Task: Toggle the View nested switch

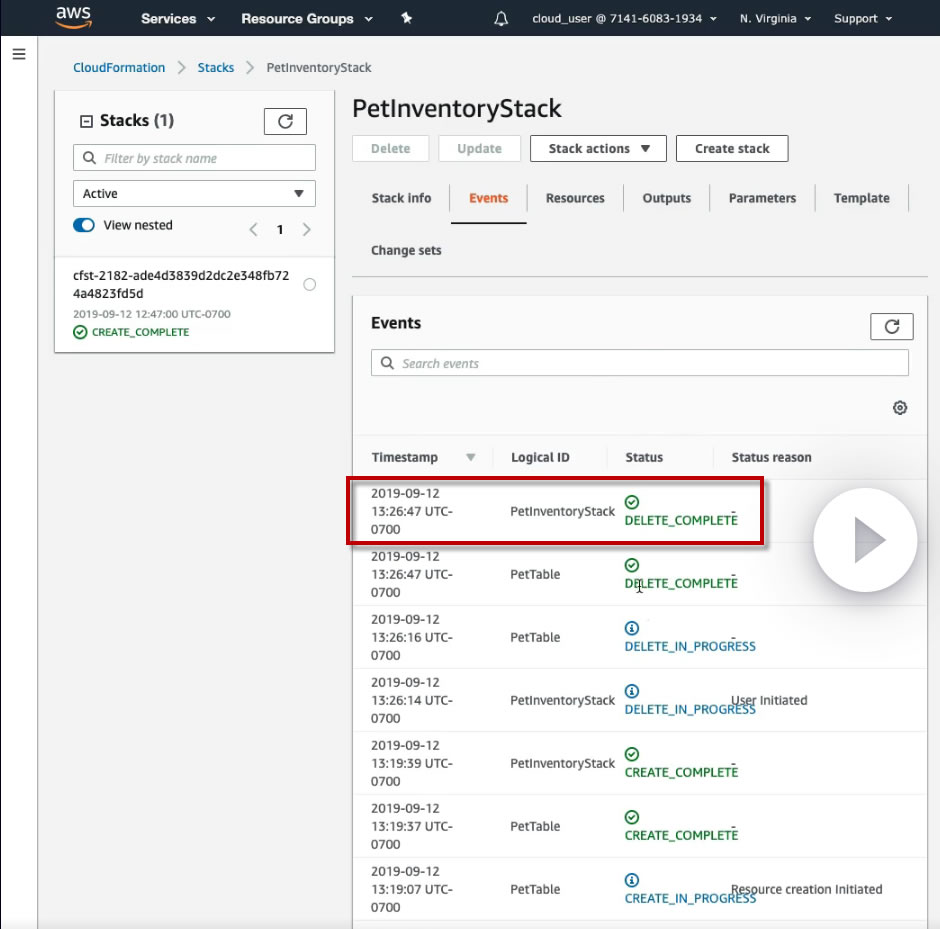Action: 84,225
